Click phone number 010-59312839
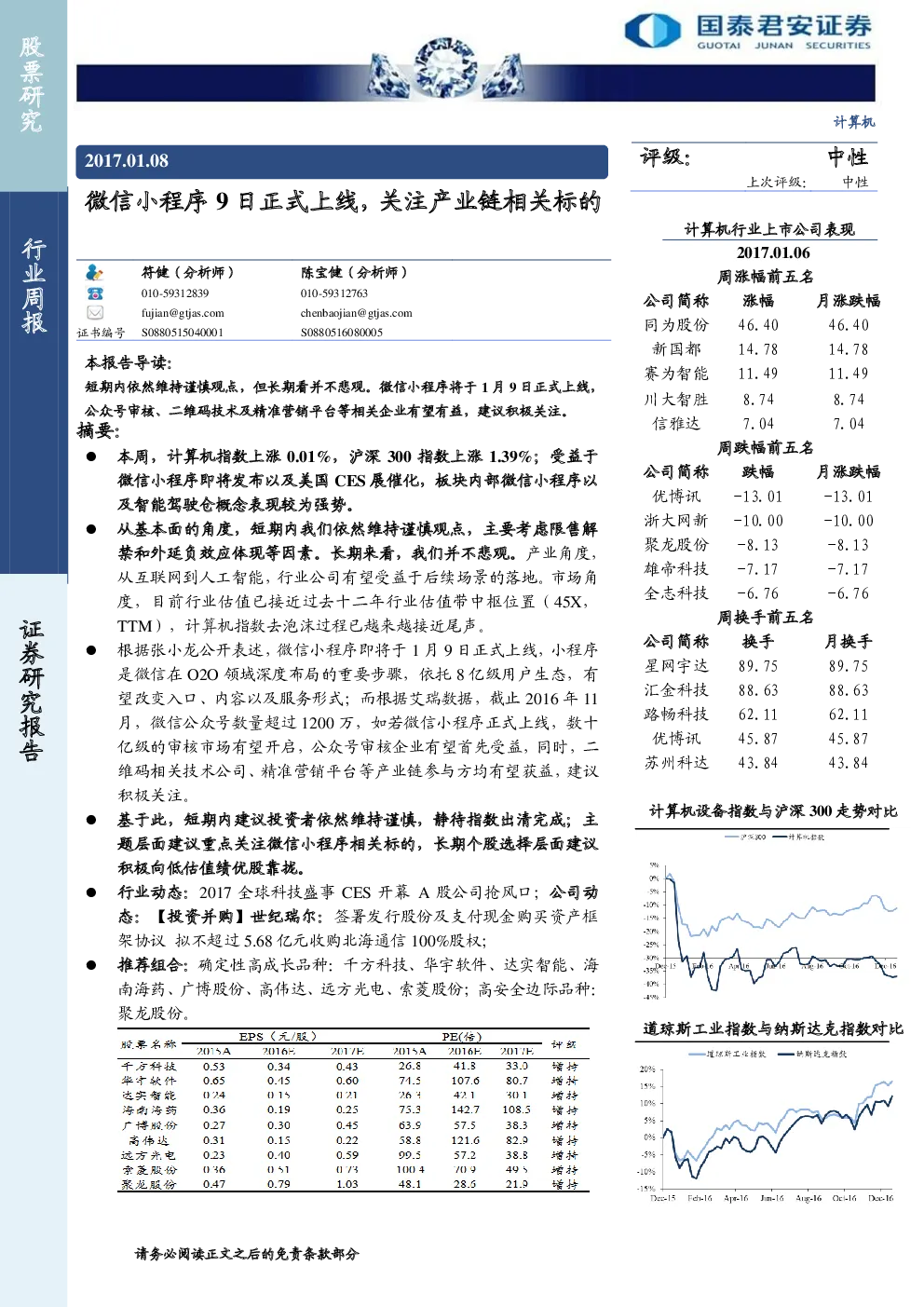The height and width of the screenshot is (1307, 924). pyautogui.click(x=175, y=293)
